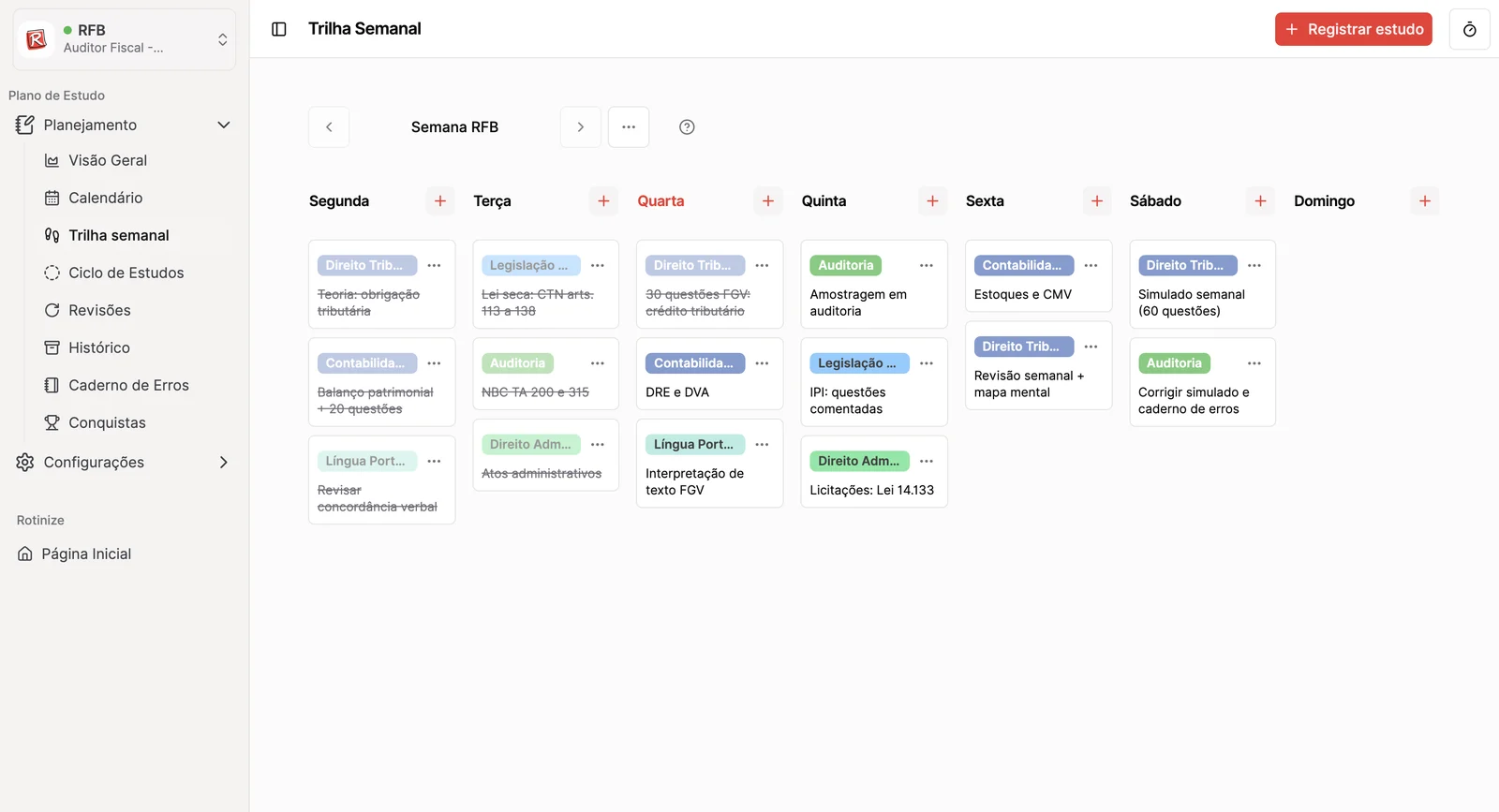Open options for DRE e DVA card
This screenshot has width=1499, height=812.
[x=763, y=363]
